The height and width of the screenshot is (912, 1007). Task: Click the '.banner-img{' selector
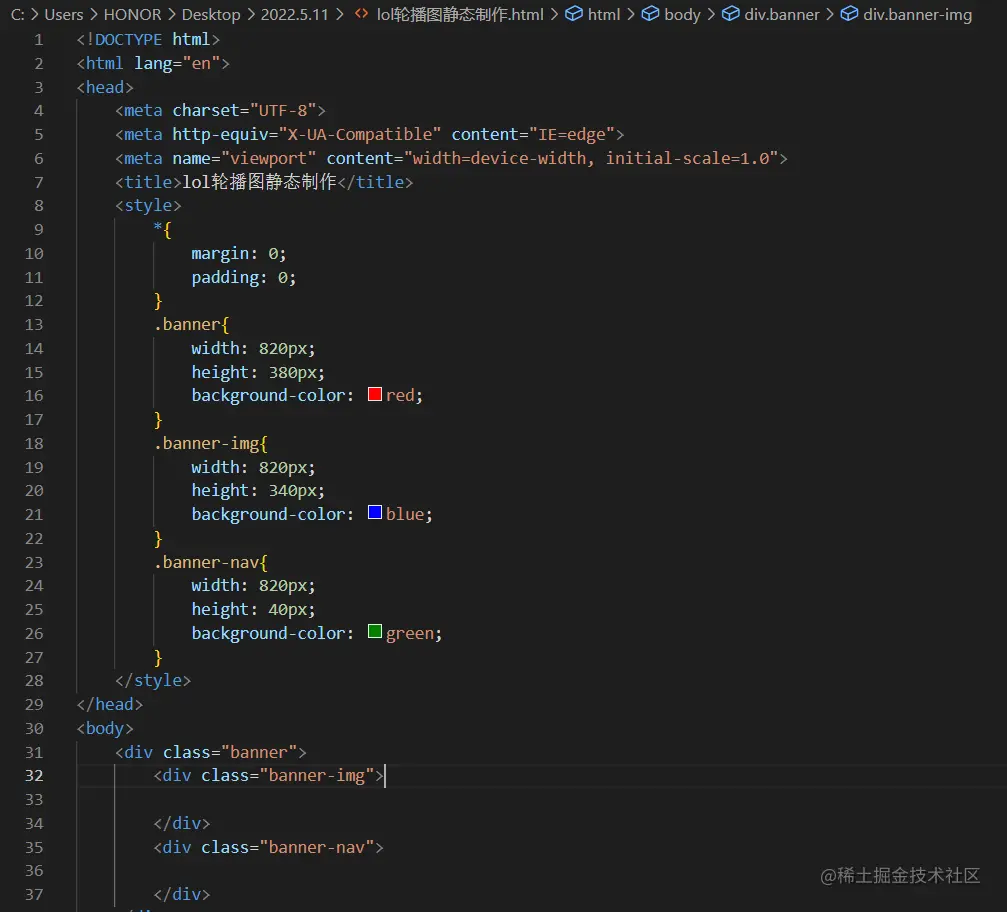coord(211,444)
